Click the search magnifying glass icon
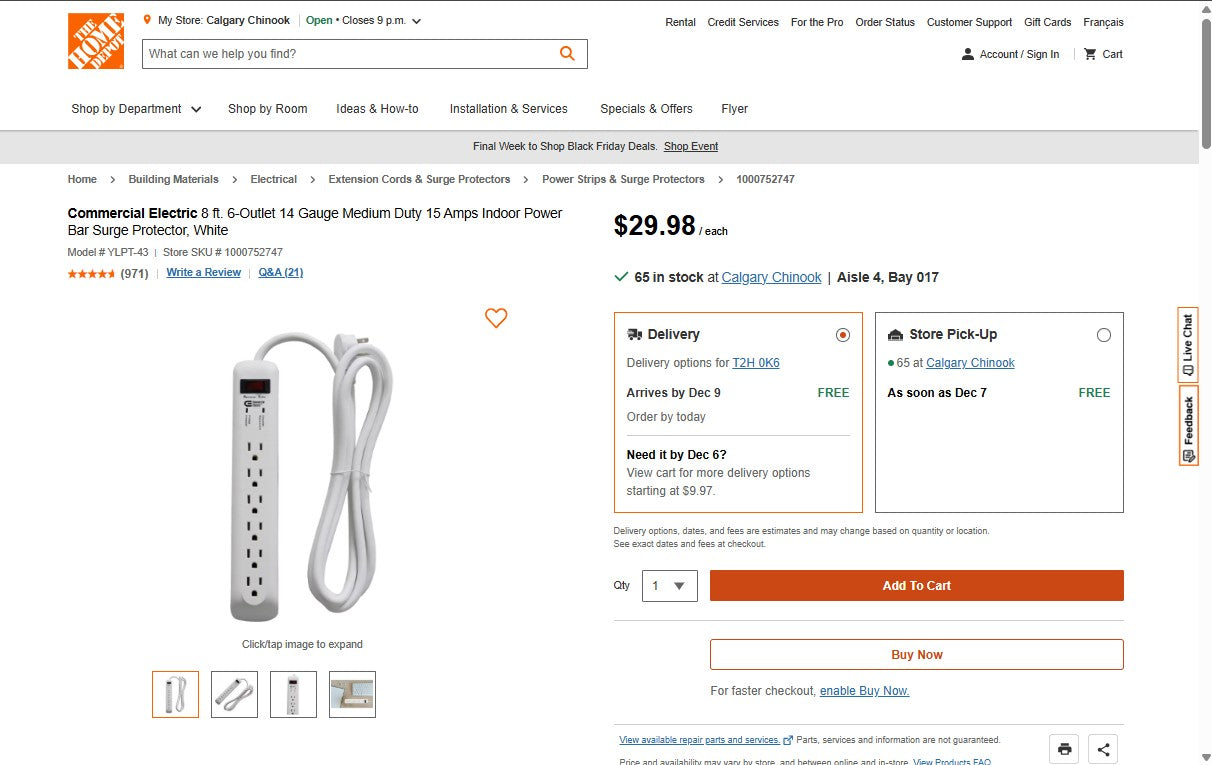 (x=567, y=53)
